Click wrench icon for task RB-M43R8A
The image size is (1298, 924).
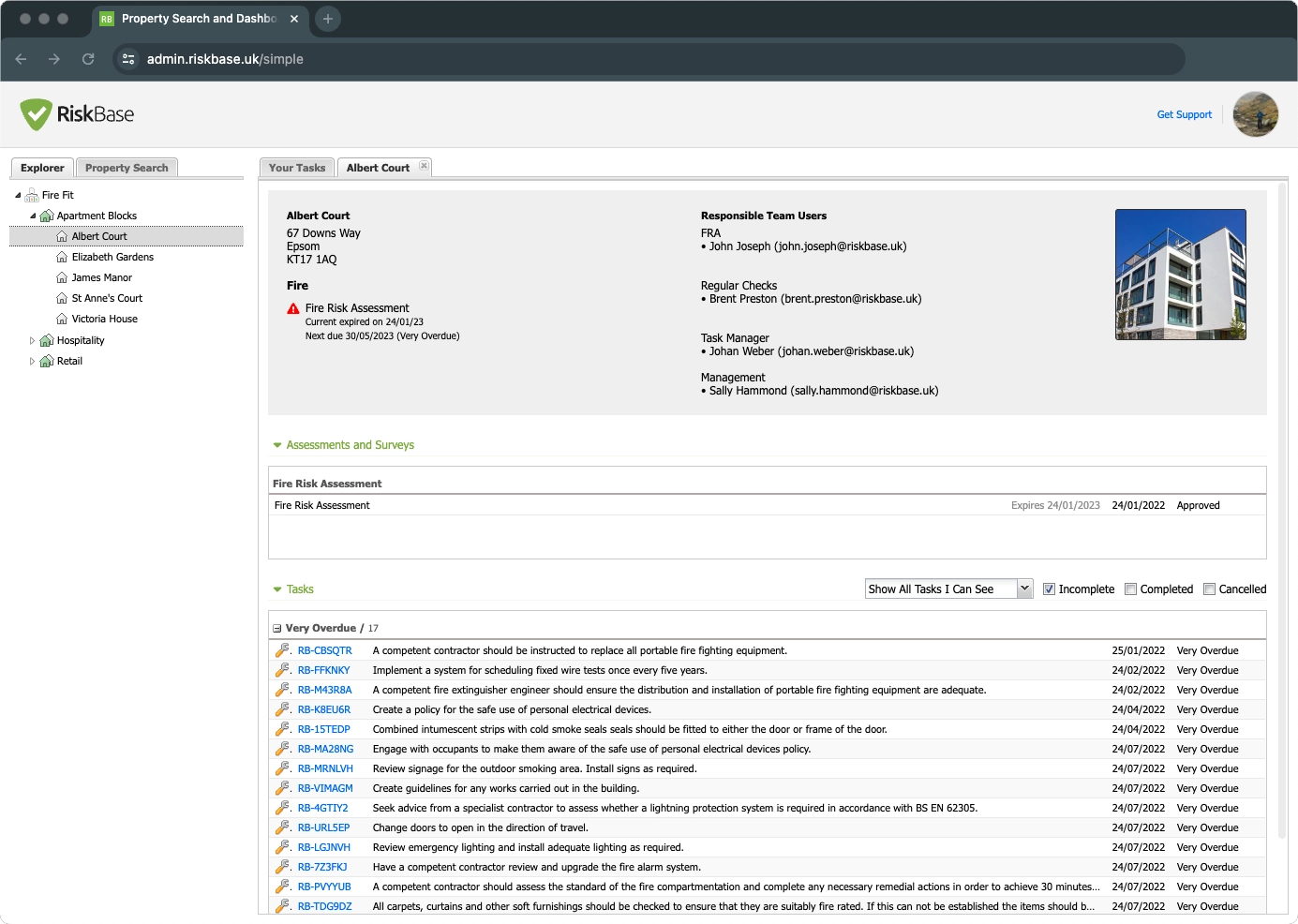pyautogui.click(x=282, y=690)
